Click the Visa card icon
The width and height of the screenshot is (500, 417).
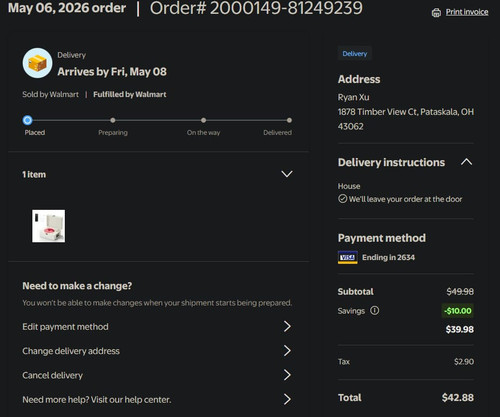[348, 257]
